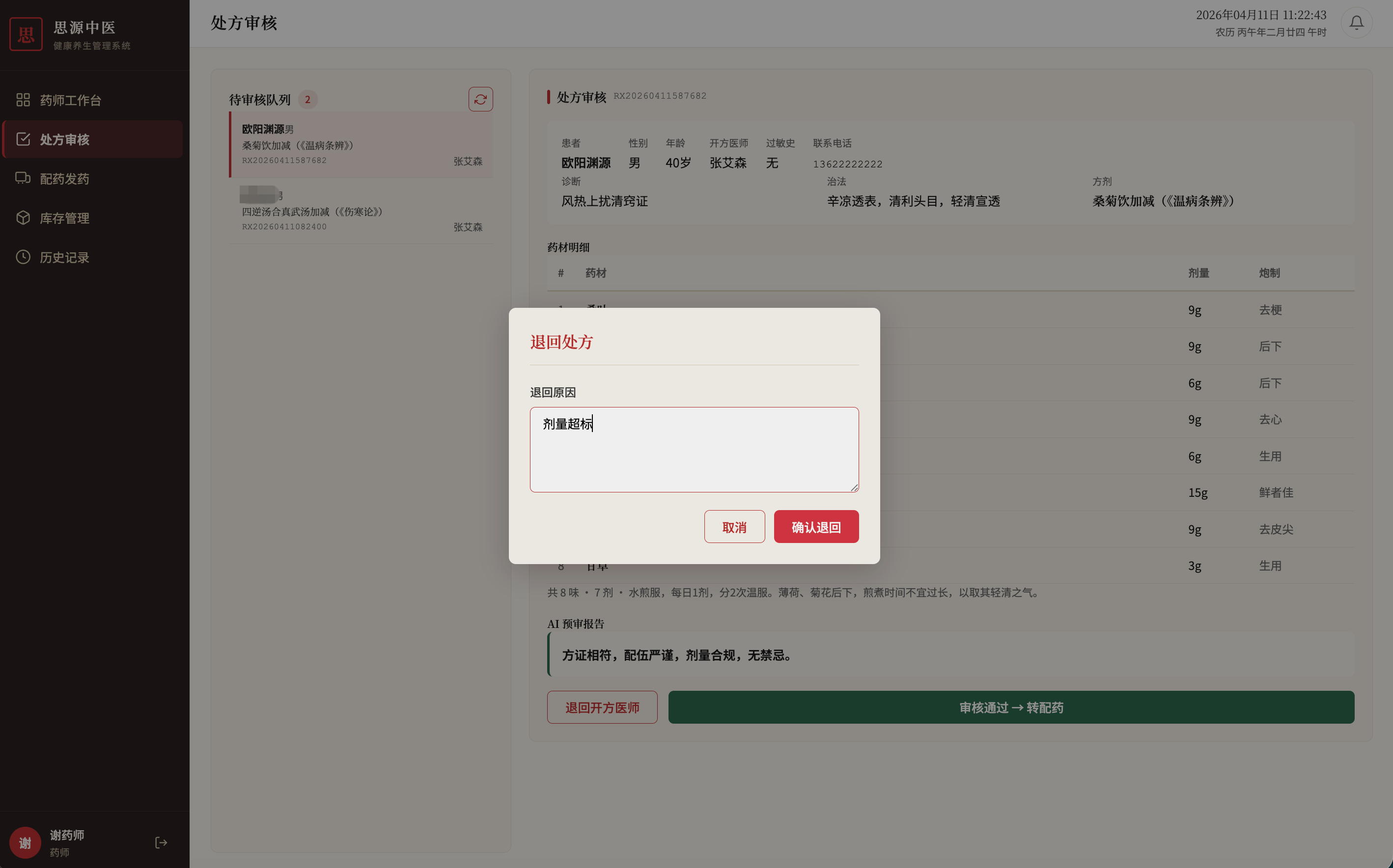
Task: Select the 四逆汤合真武汤加减 queue entry
Action: click(x=361, y=211)
